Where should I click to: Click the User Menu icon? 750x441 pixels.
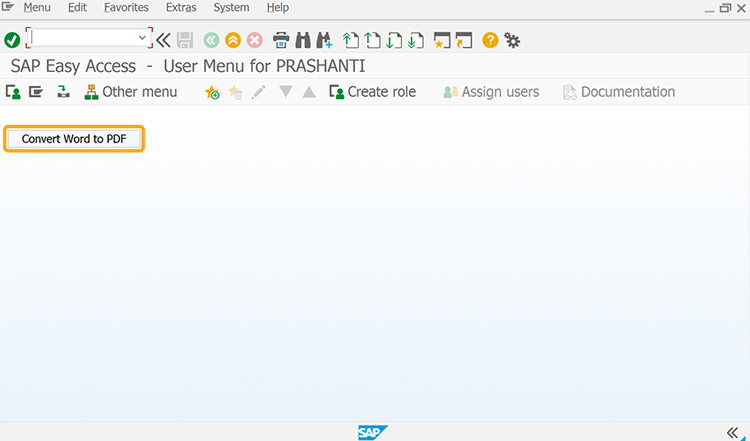click(x=13, y=91)
